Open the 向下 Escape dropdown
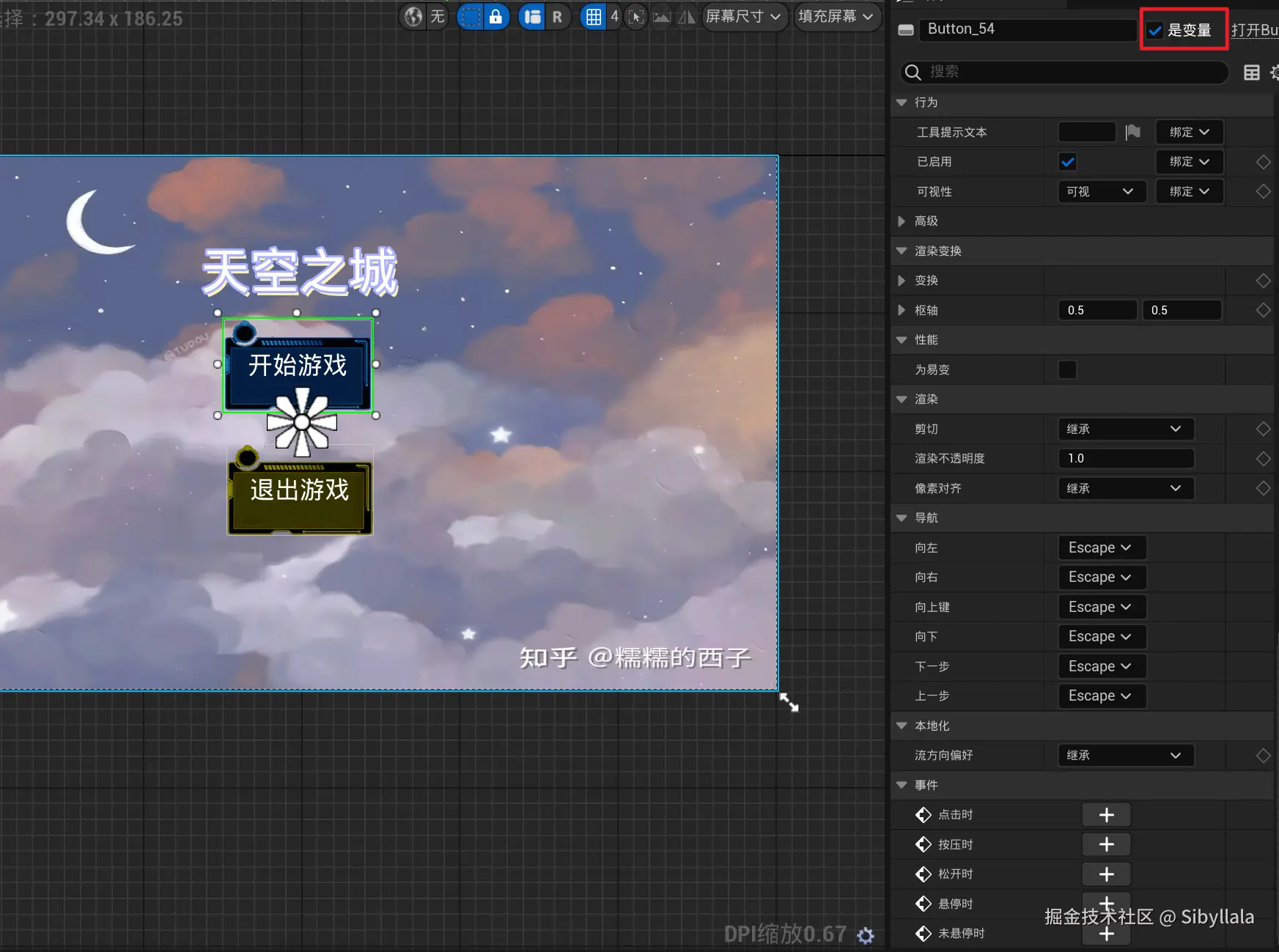Viewport: 1279px width, 952px height. click(1102, 636)
